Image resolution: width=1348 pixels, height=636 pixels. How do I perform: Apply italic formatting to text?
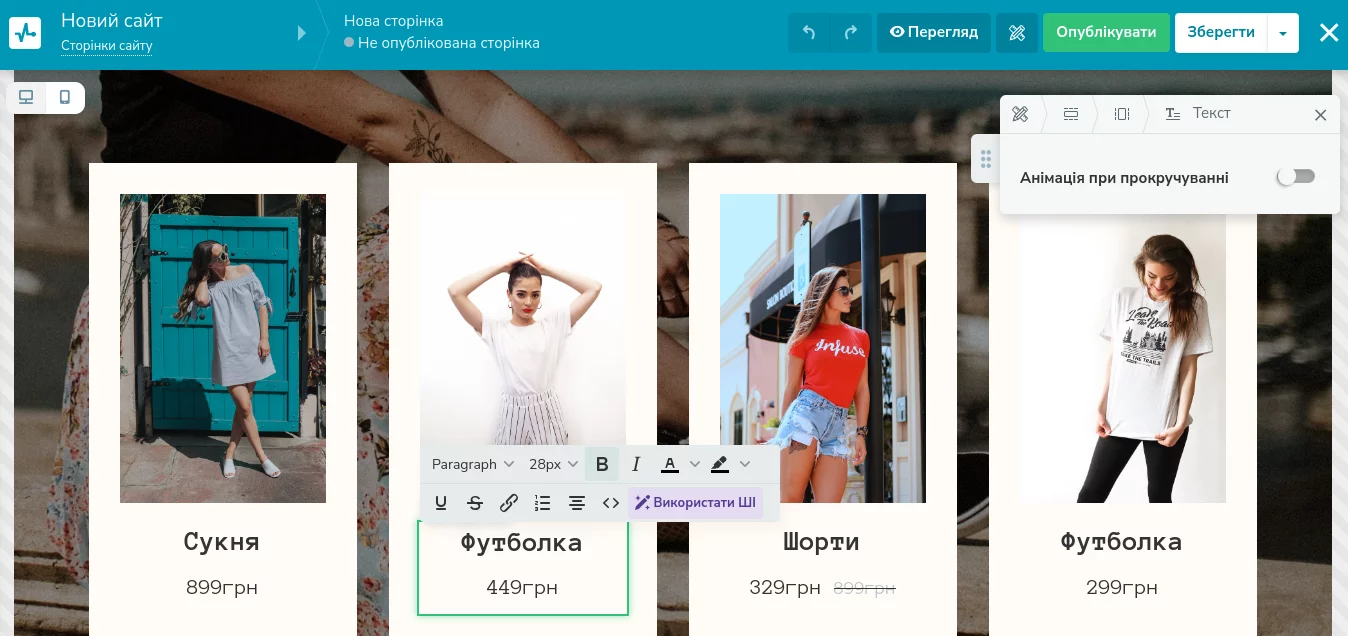(x=635, y=464)
